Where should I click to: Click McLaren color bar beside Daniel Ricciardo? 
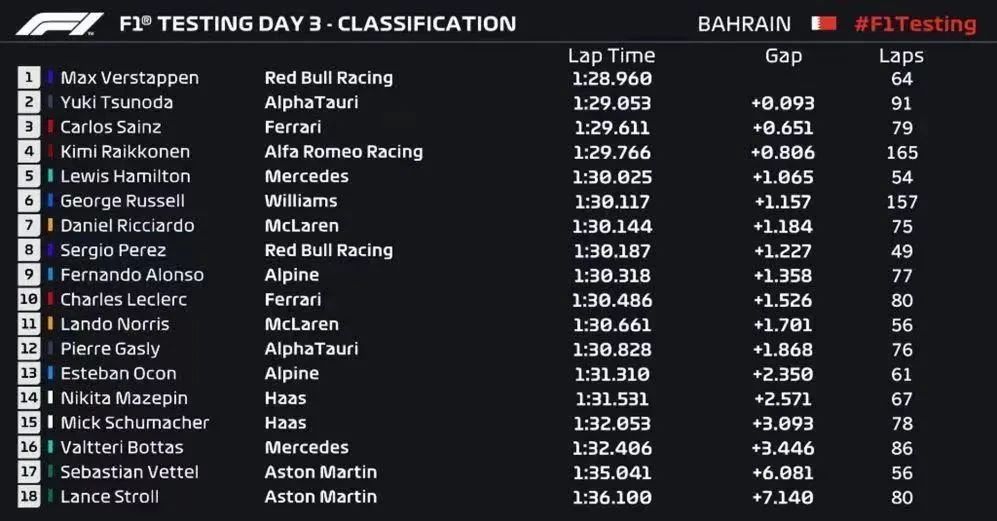[x=50, y=225]
